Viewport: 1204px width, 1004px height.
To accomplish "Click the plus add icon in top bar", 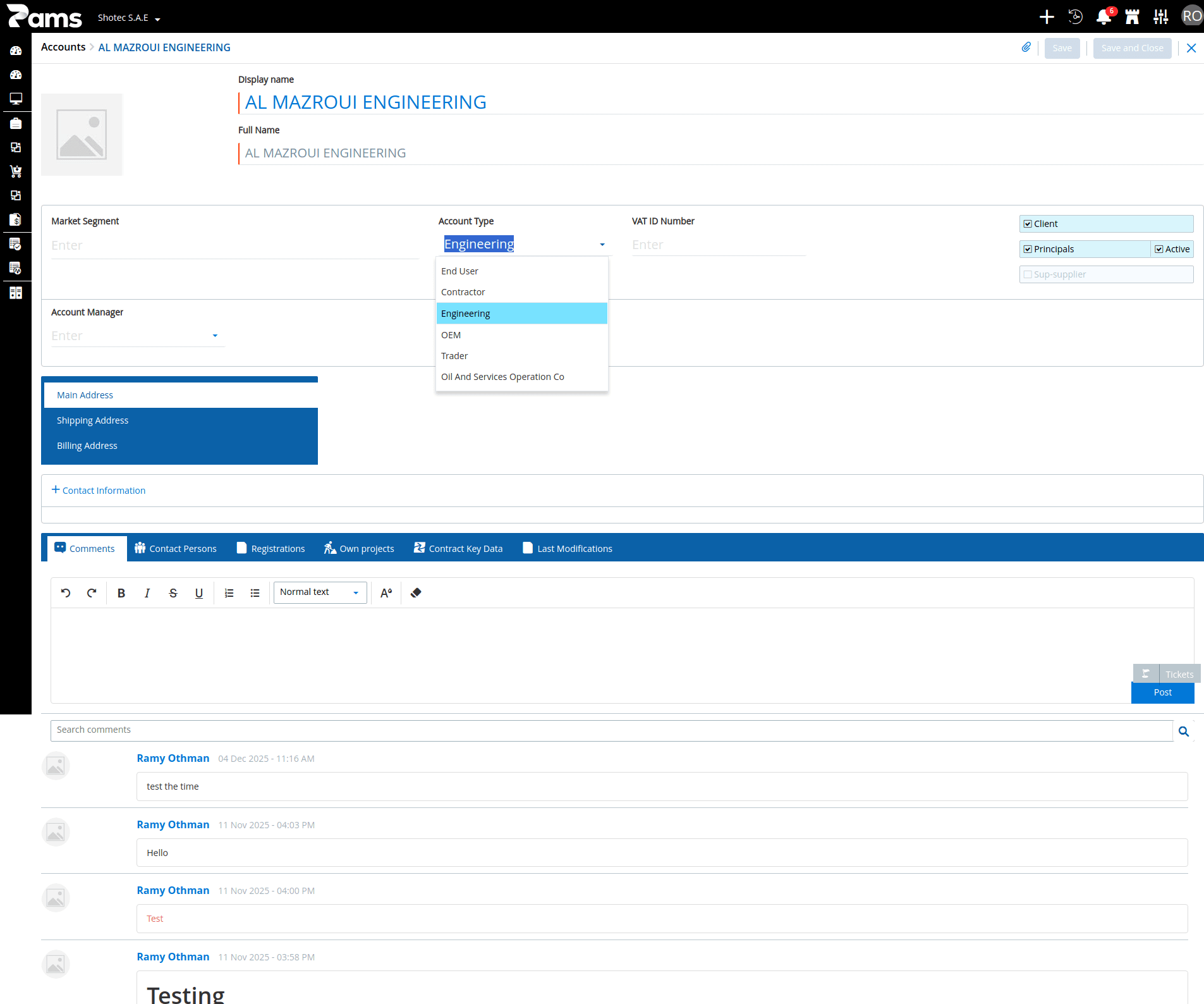I will 1047,17.
